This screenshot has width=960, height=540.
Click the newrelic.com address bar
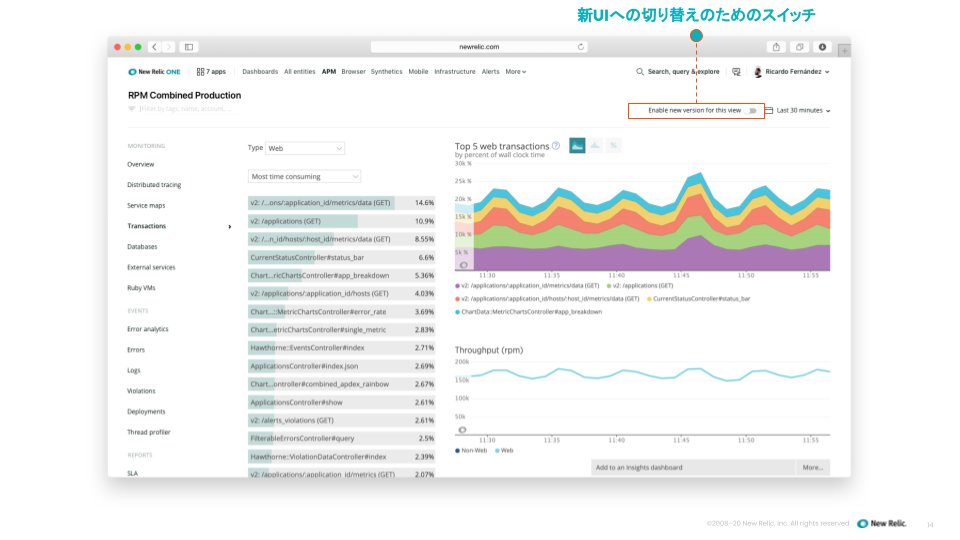[x=479, y=47]
